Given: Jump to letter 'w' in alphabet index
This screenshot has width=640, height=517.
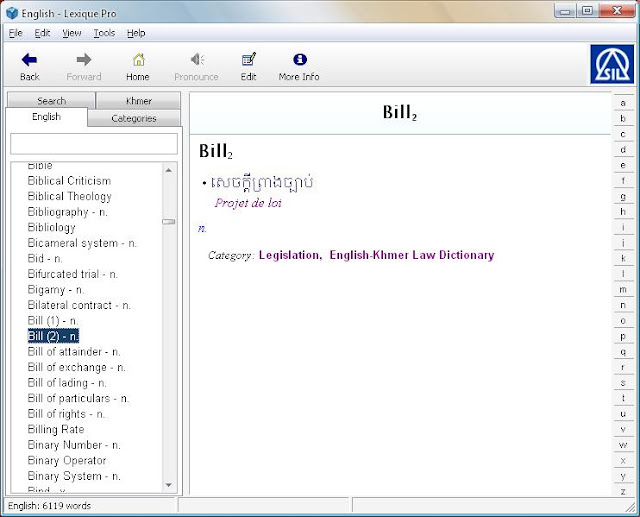Looking at the screenshot, I should point(623,445).
